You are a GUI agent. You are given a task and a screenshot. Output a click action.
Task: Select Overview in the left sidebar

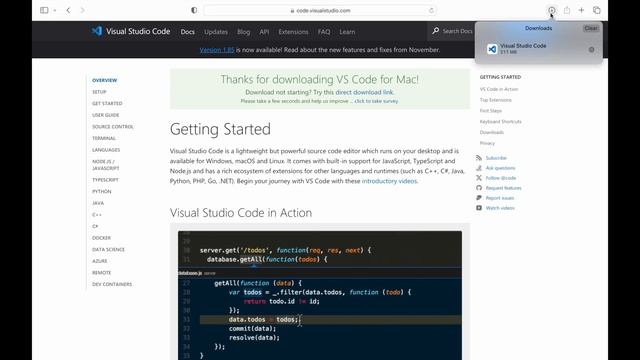(104, 80)
